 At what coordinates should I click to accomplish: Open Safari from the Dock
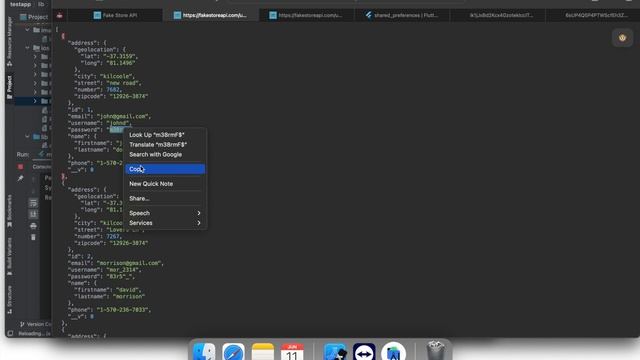233,352
